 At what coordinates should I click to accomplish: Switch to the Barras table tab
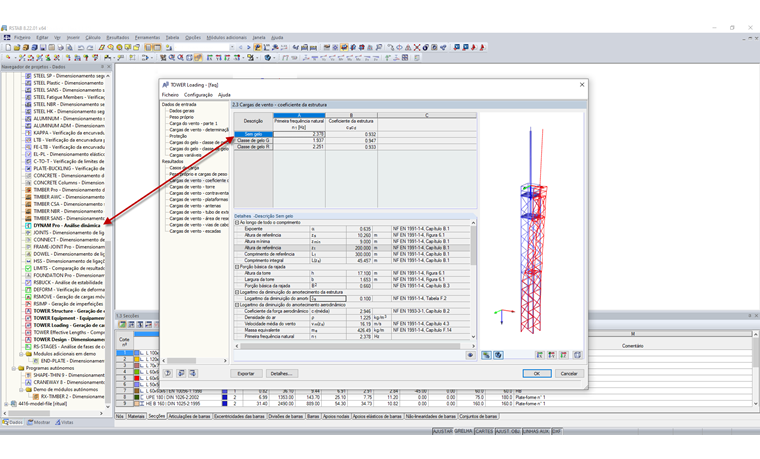313,416
